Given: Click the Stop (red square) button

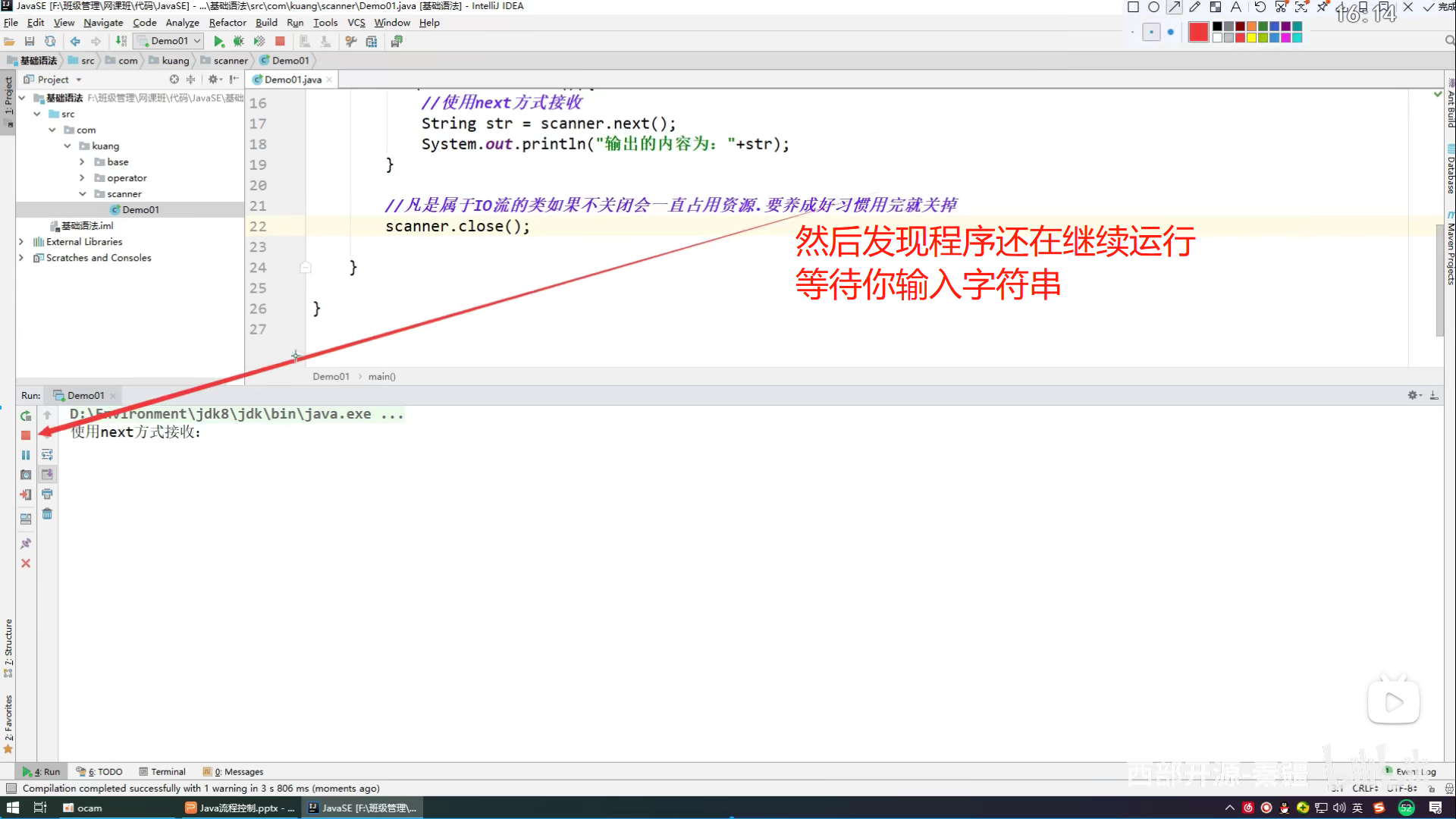Looking at the screenshot, I should [25, 434].
